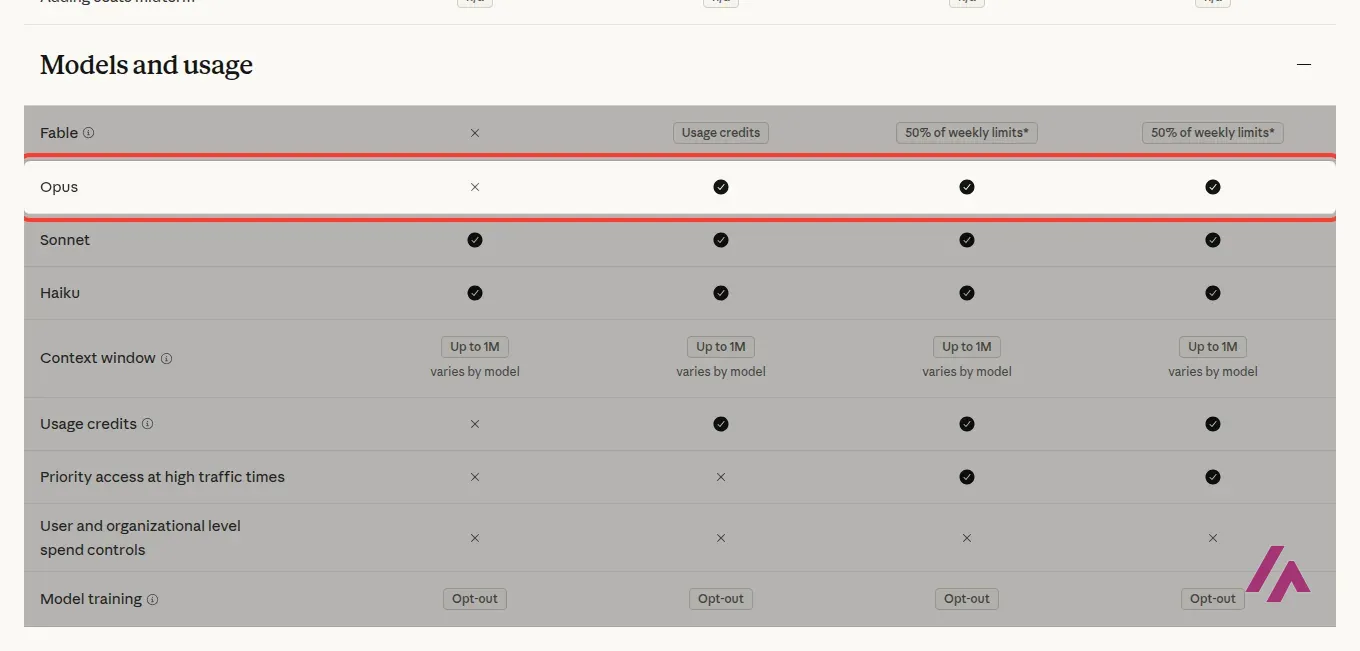Click the Usage credits badge in Fable row

point(721,132)
